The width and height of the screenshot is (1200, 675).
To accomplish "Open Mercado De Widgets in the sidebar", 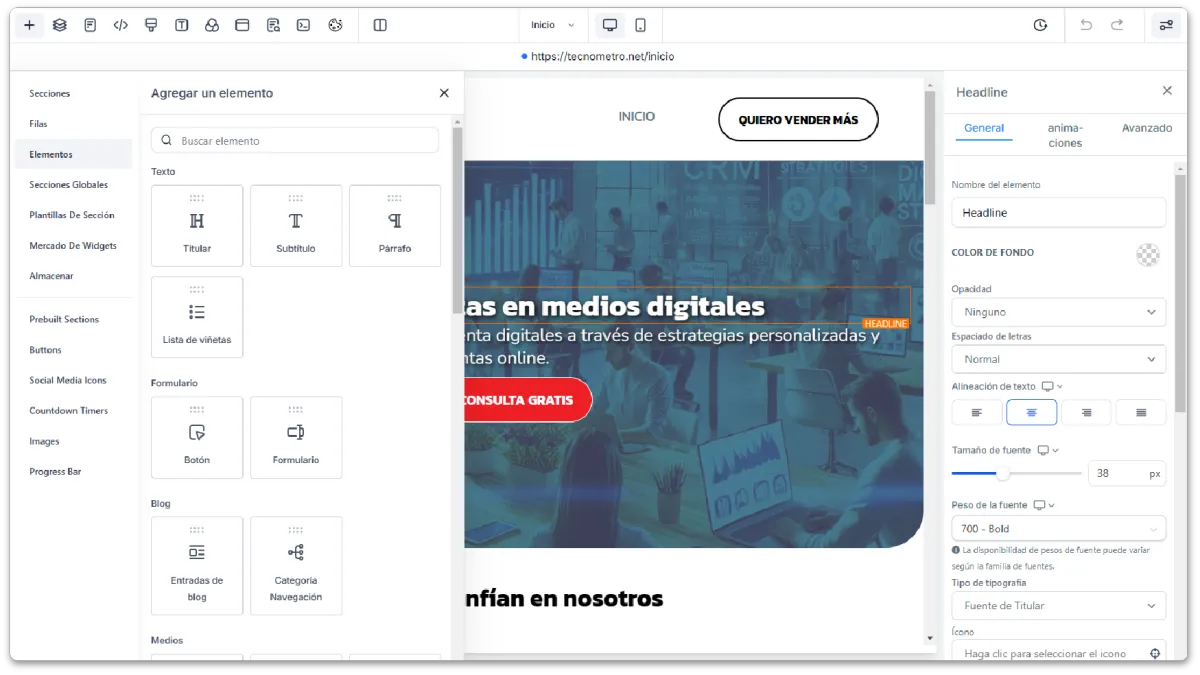I will pyautogui.click(x=73, y=246).
